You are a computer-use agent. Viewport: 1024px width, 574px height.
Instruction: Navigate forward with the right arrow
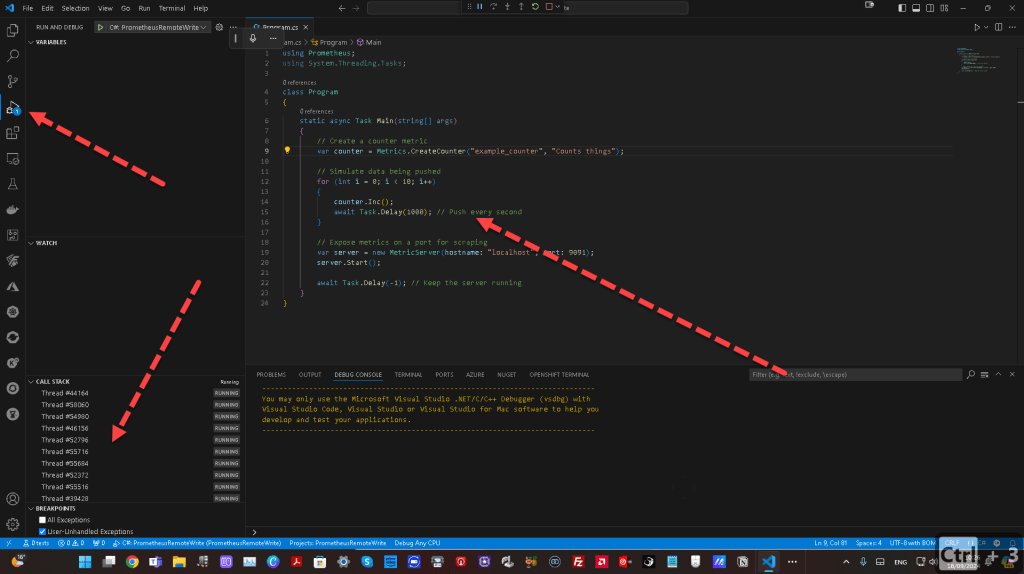point(356,8)
